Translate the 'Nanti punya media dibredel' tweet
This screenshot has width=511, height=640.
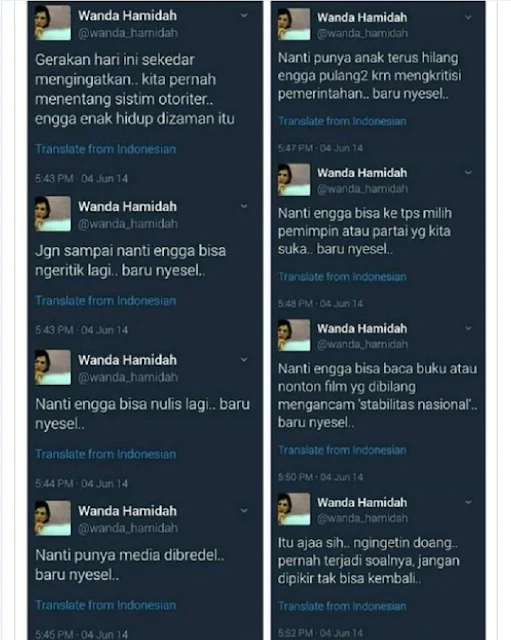tap(106, 605)
